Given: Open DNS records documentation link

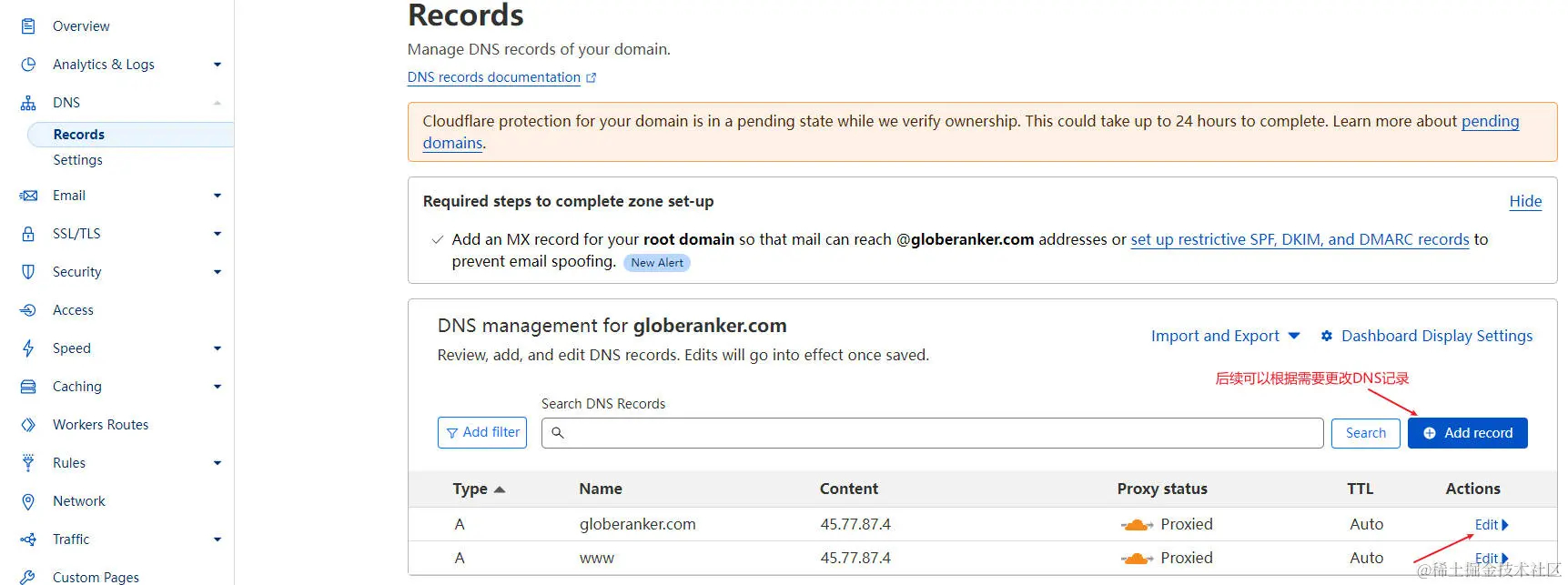Looking at the screenshot, I should 494,77.
